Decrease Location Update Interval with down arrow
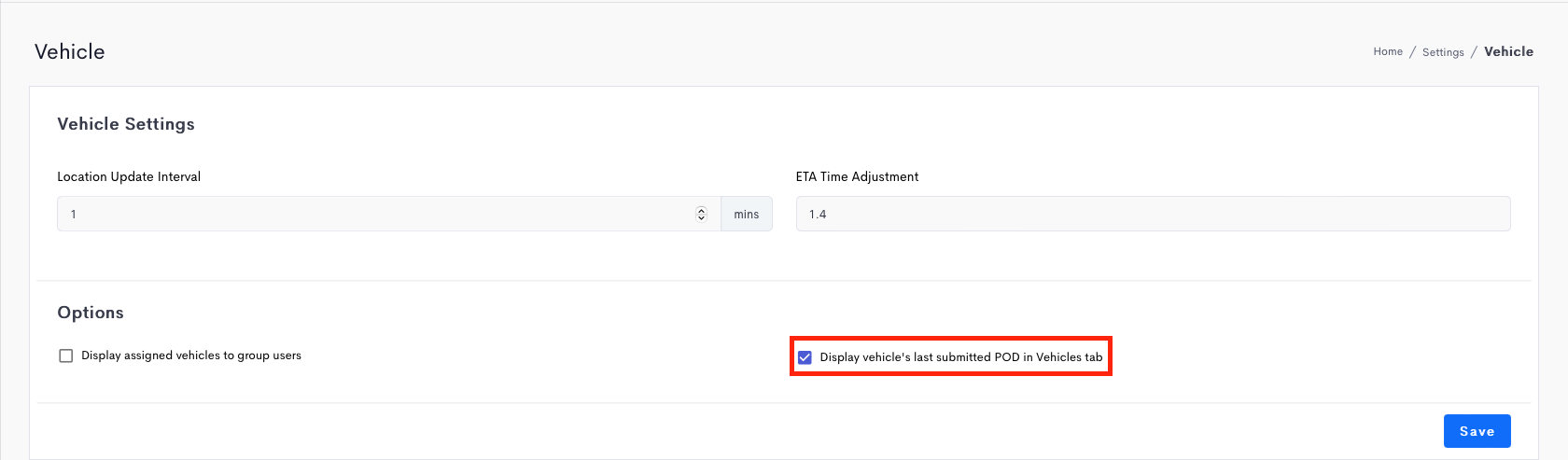Image resolution: width=1568 pixels, height=460 pixels. tap(701, 217)
